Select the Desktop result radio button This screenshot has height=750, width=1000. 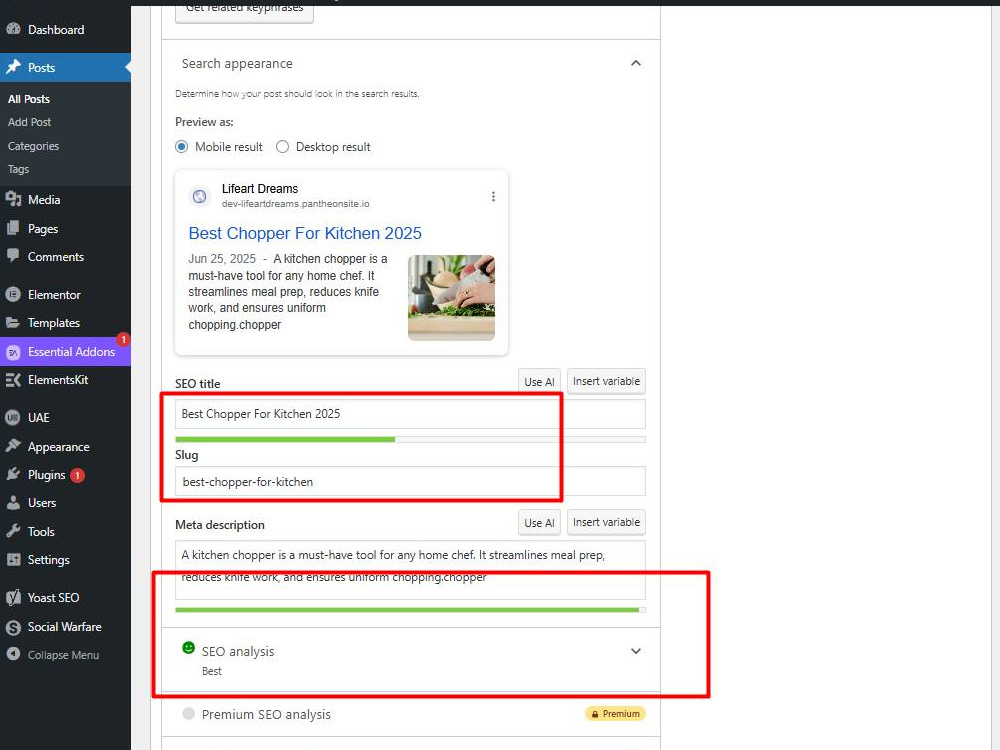[x=283, y=147]
